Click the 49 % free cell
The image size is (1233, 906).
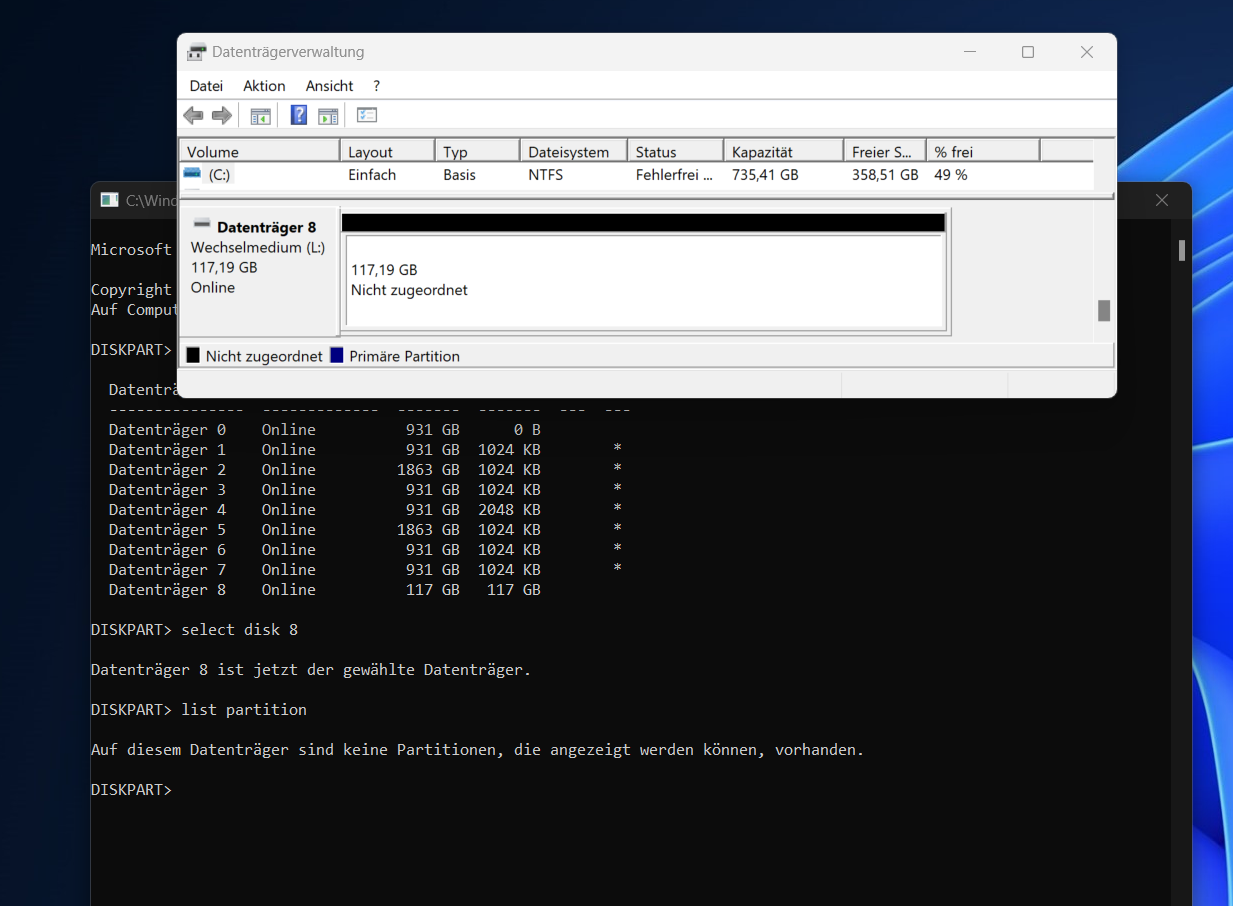(951, 174)
